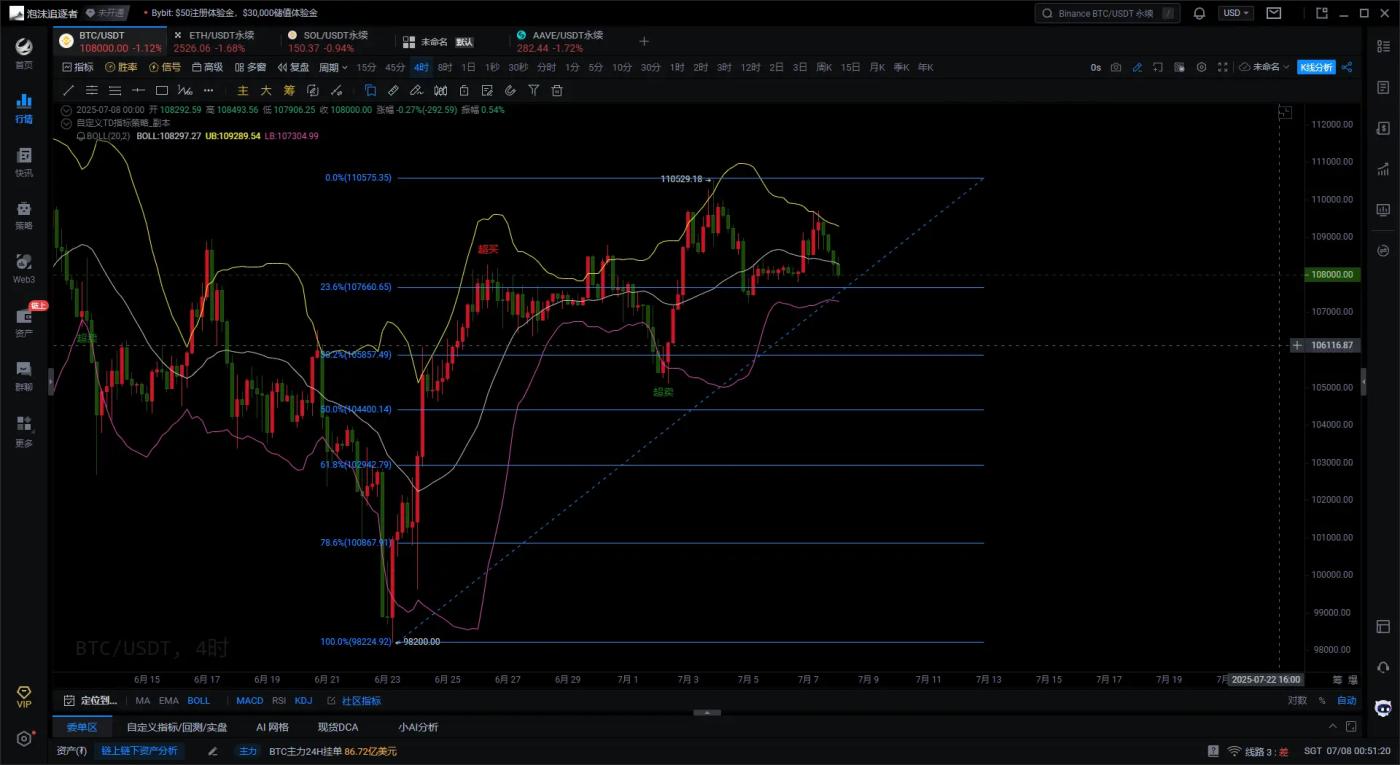Image resolution: width=1400 pixels, height=765 pixels.
Task: Toggle the KDJ indicator
Action: 303,701
